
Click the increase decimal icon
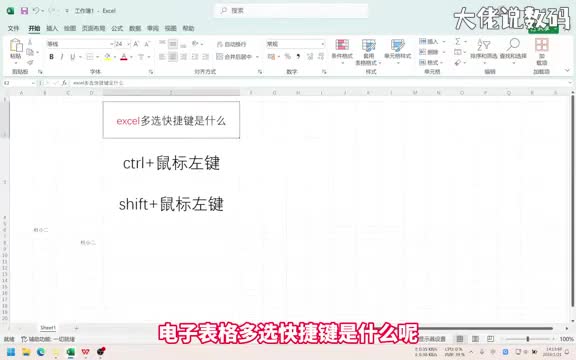[x=310, y=57]
